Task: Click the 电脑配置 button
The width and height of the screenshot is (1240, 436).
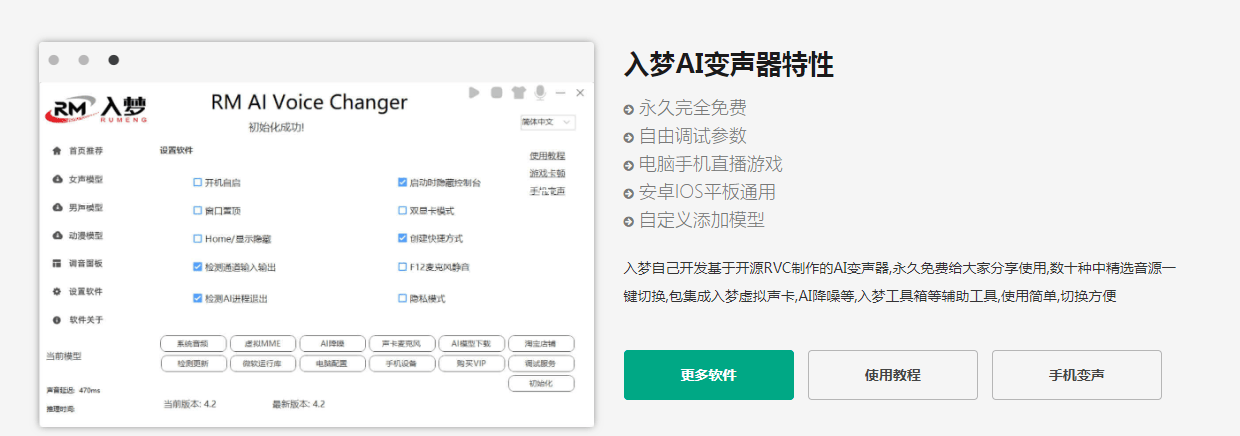Action: (x=332, y=364)
